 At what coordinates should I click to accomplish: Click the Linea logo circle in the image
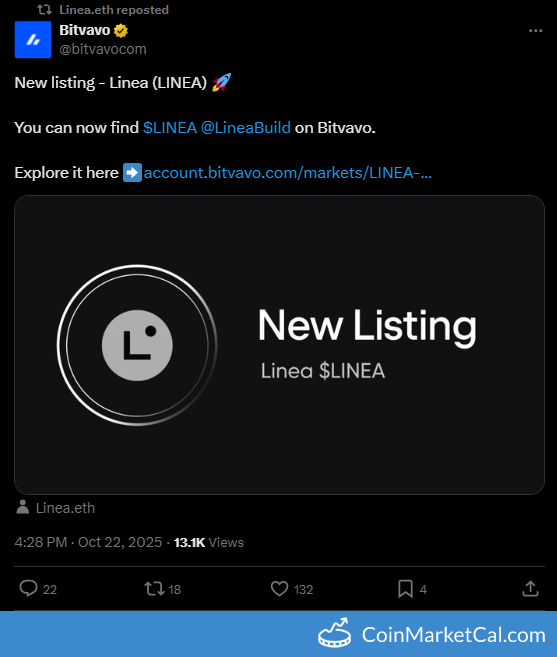(x=137, y=345)
